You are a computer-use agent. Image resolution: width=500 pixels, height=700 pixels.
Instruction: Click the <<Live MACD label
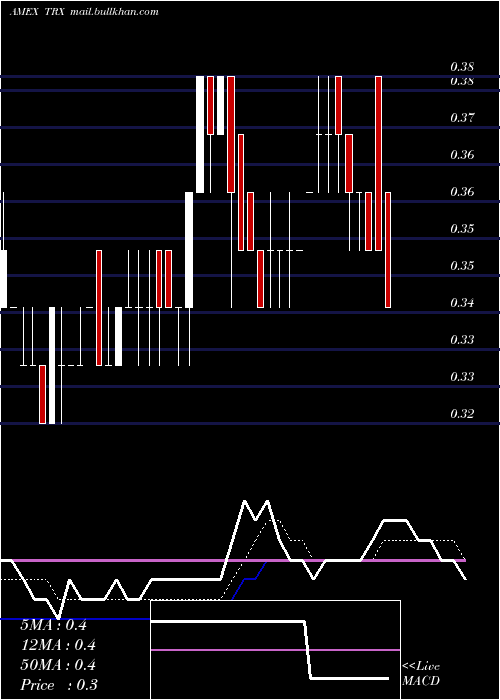pyautogui.click(x=421, y=674)
